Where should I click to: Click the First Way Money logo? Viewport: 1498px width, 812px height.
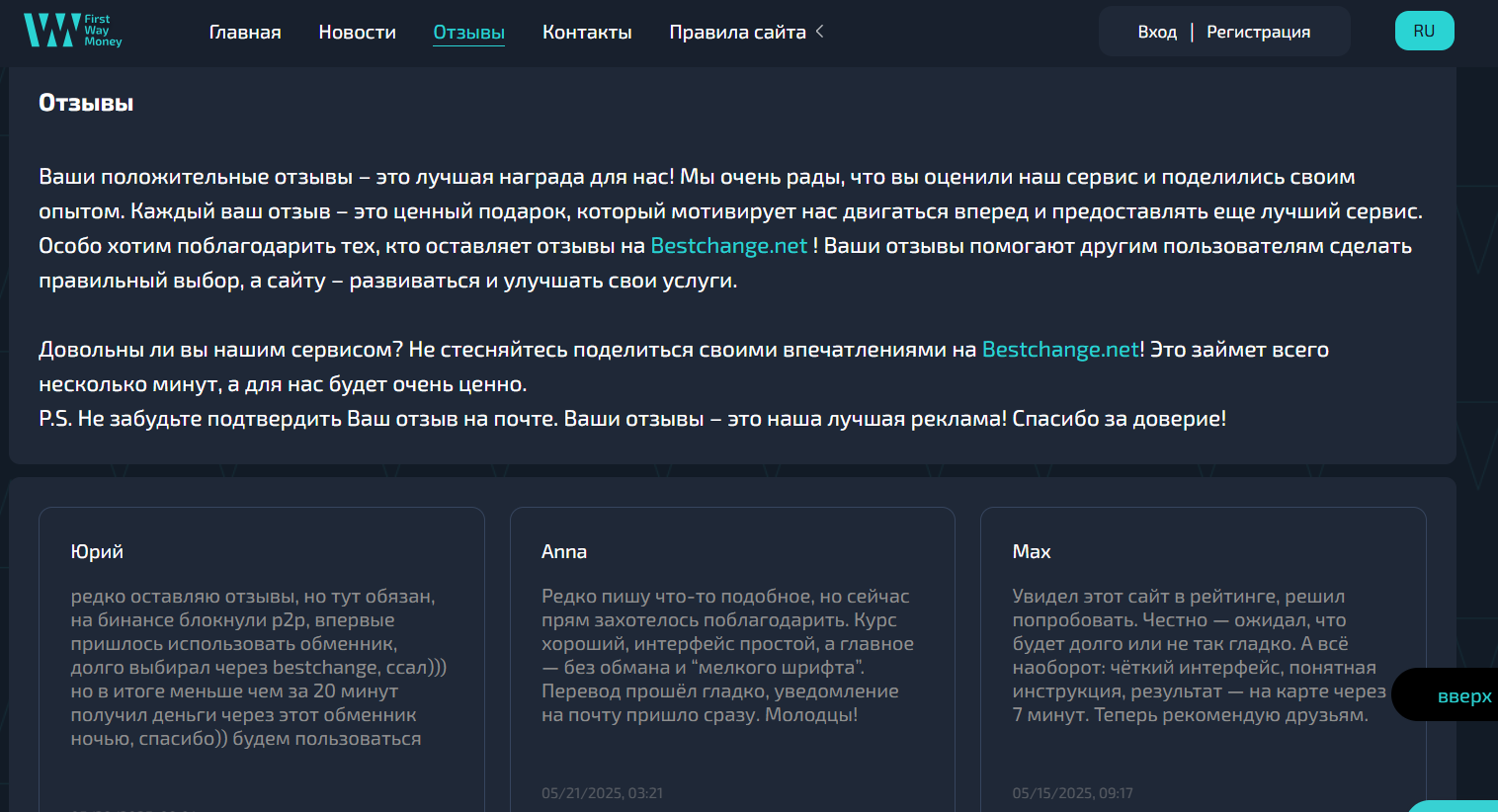pyautogui.click(x=72, y=31)
